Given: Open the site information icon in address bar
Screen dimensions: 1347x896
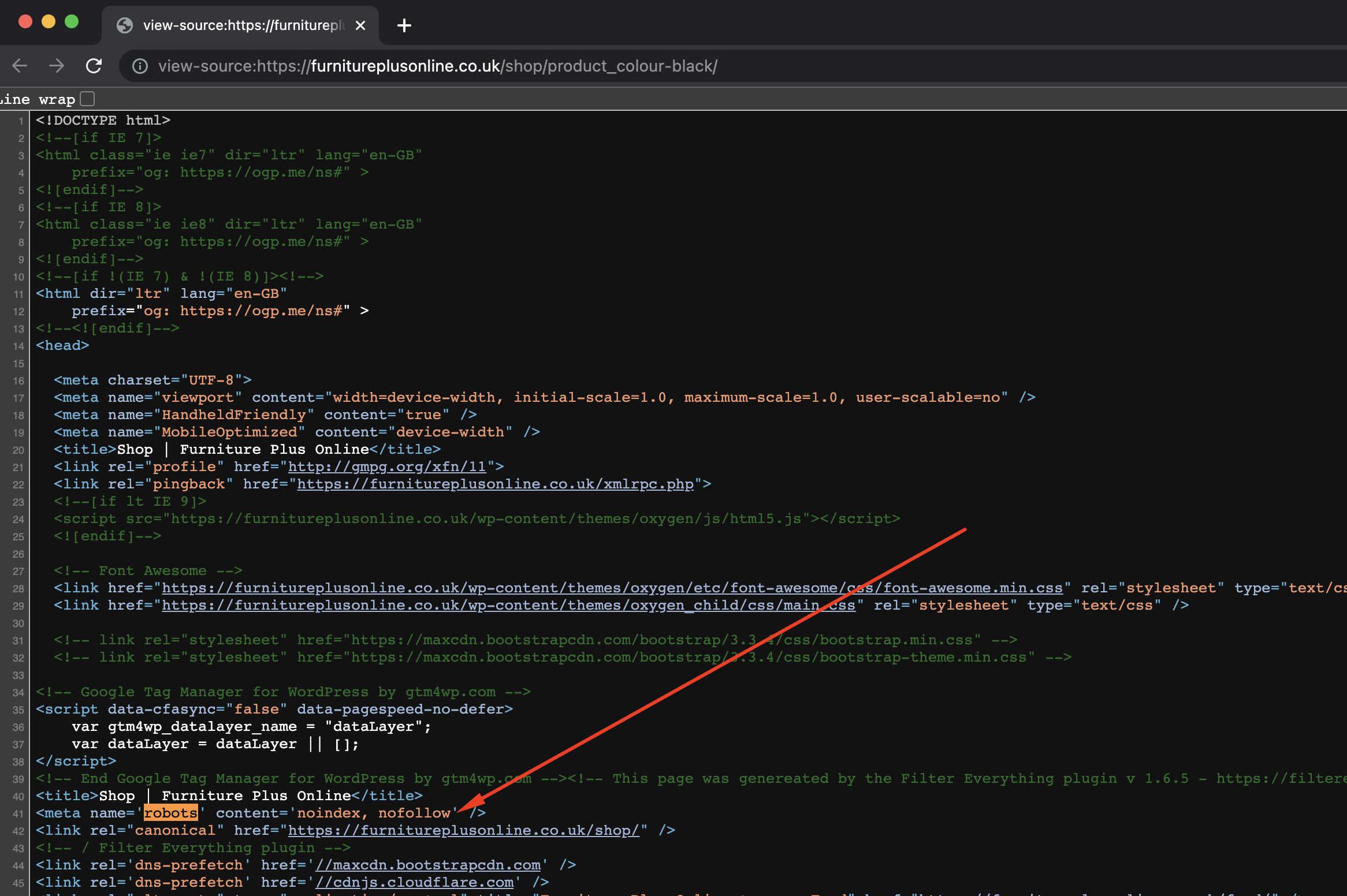Looking at the screenshot, I should coord(140,66).
